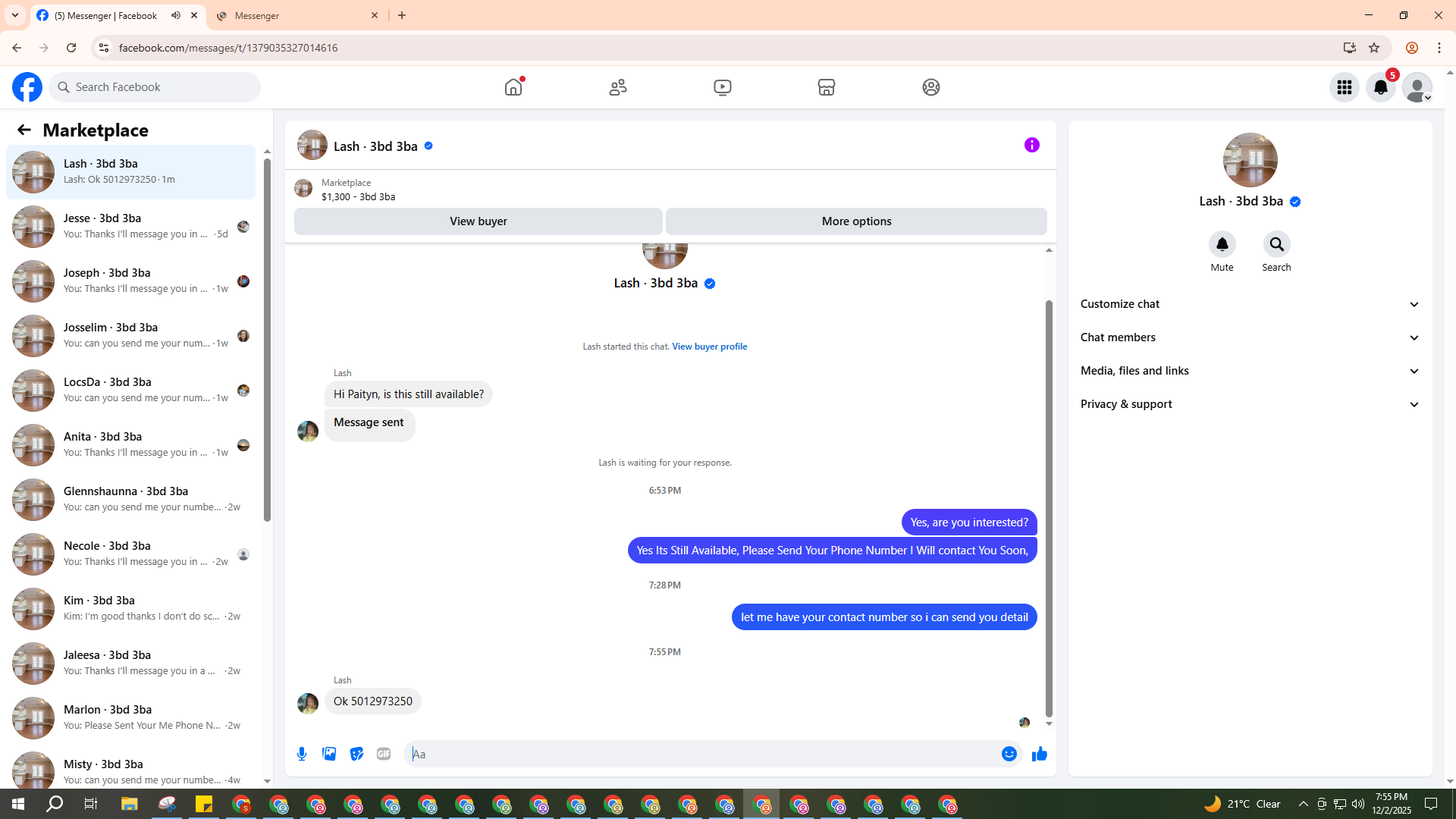
Task: Open Facebook notifications bell
Action: pos(1380,87)
